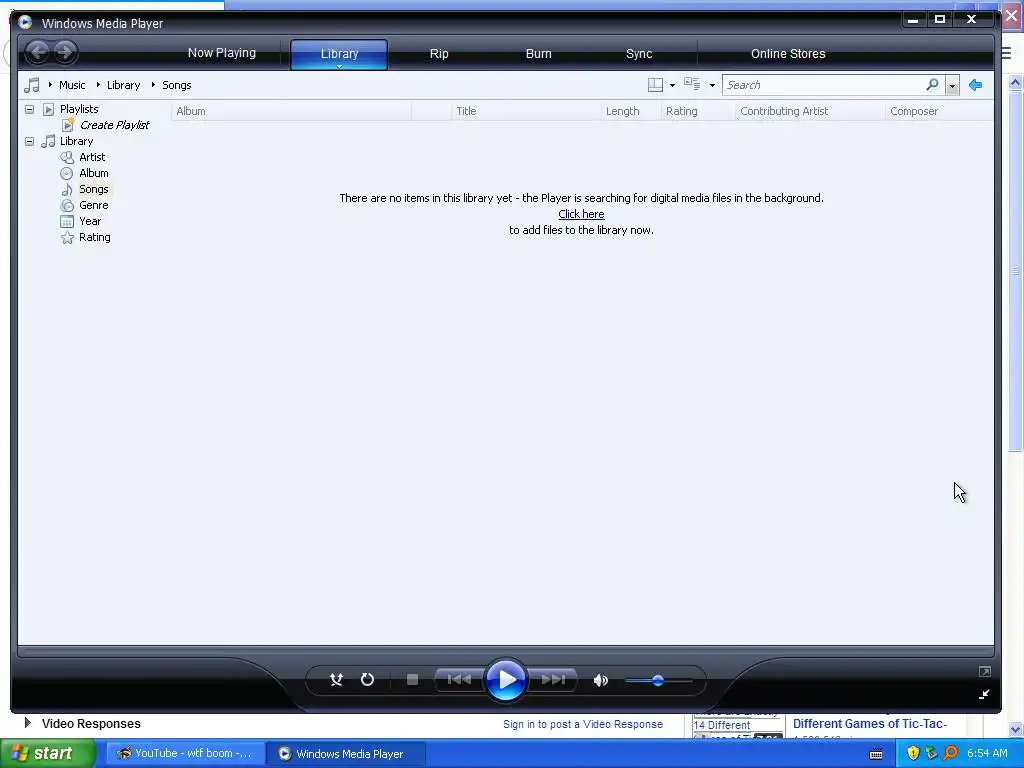Sort by Contributing Artist column header
This screenshot has width=1024, height=768.
[x=810, y=111]
